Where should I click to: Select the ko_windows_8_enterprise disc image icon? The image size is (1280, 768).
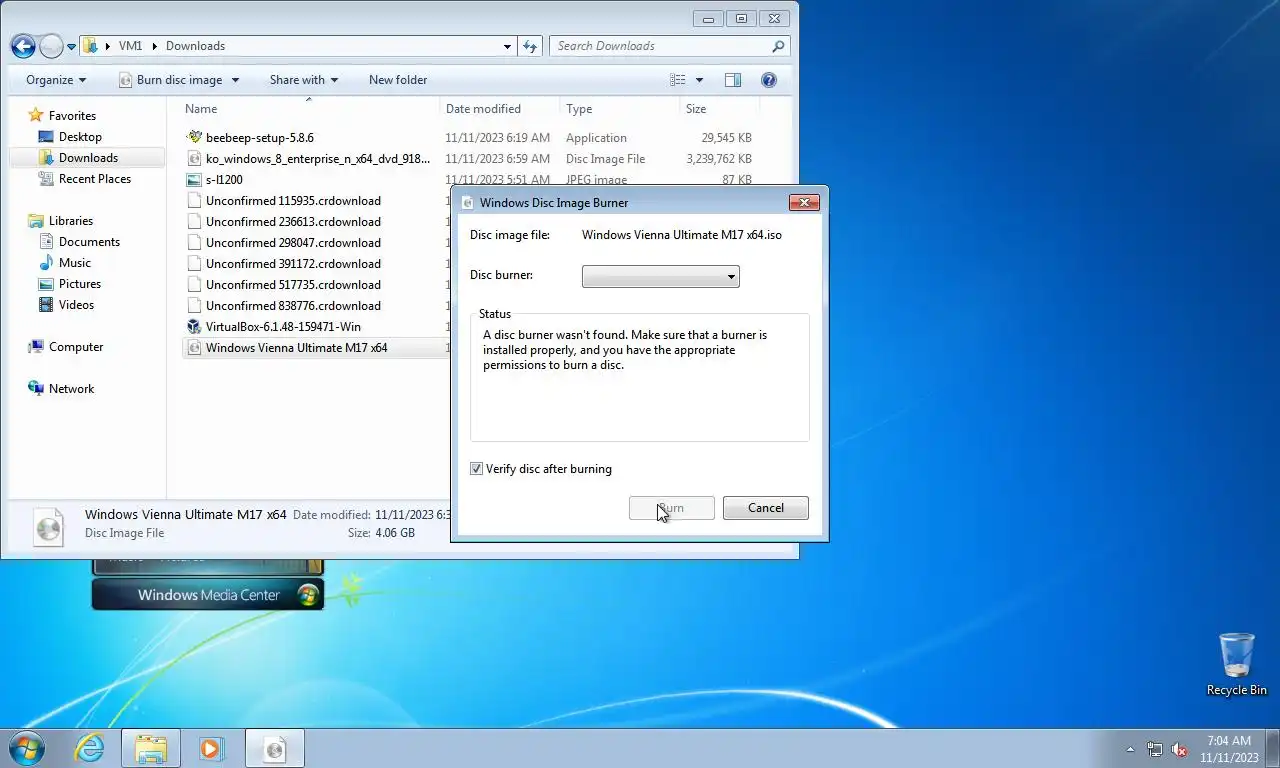[x=194, y=159]
